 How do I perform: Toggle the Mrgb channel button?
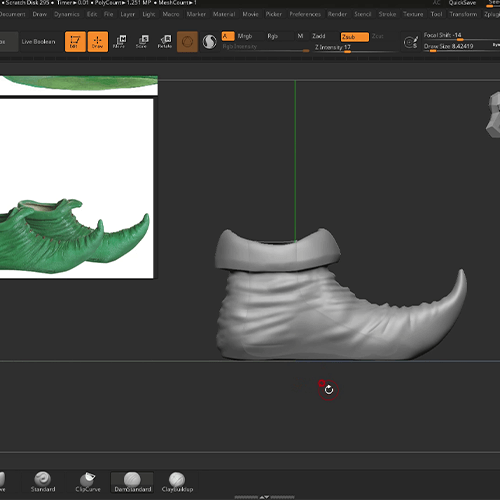pyautogui.click(x=245, y=36)
